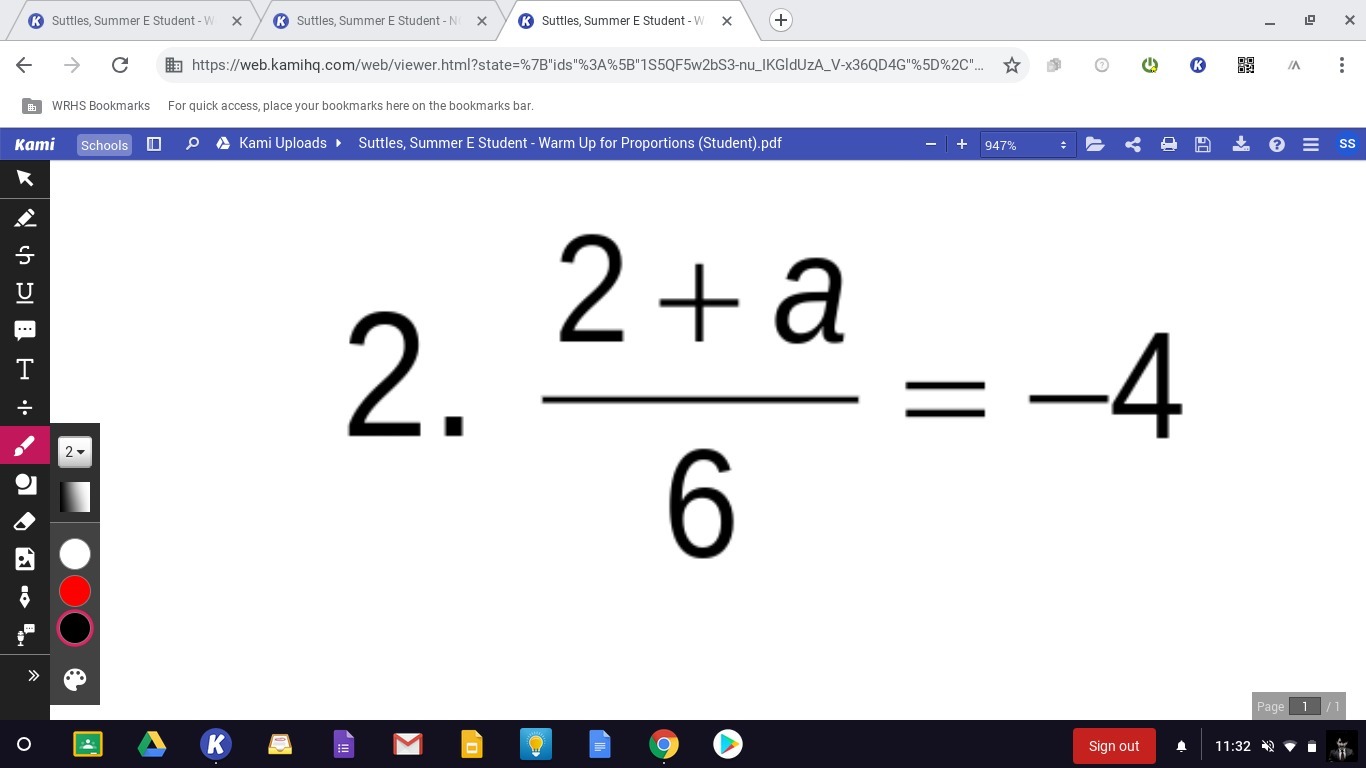Image resolution: width=1366 pixels, height=768 pixels.
Task: Go back in the browser
Action: 24,65
